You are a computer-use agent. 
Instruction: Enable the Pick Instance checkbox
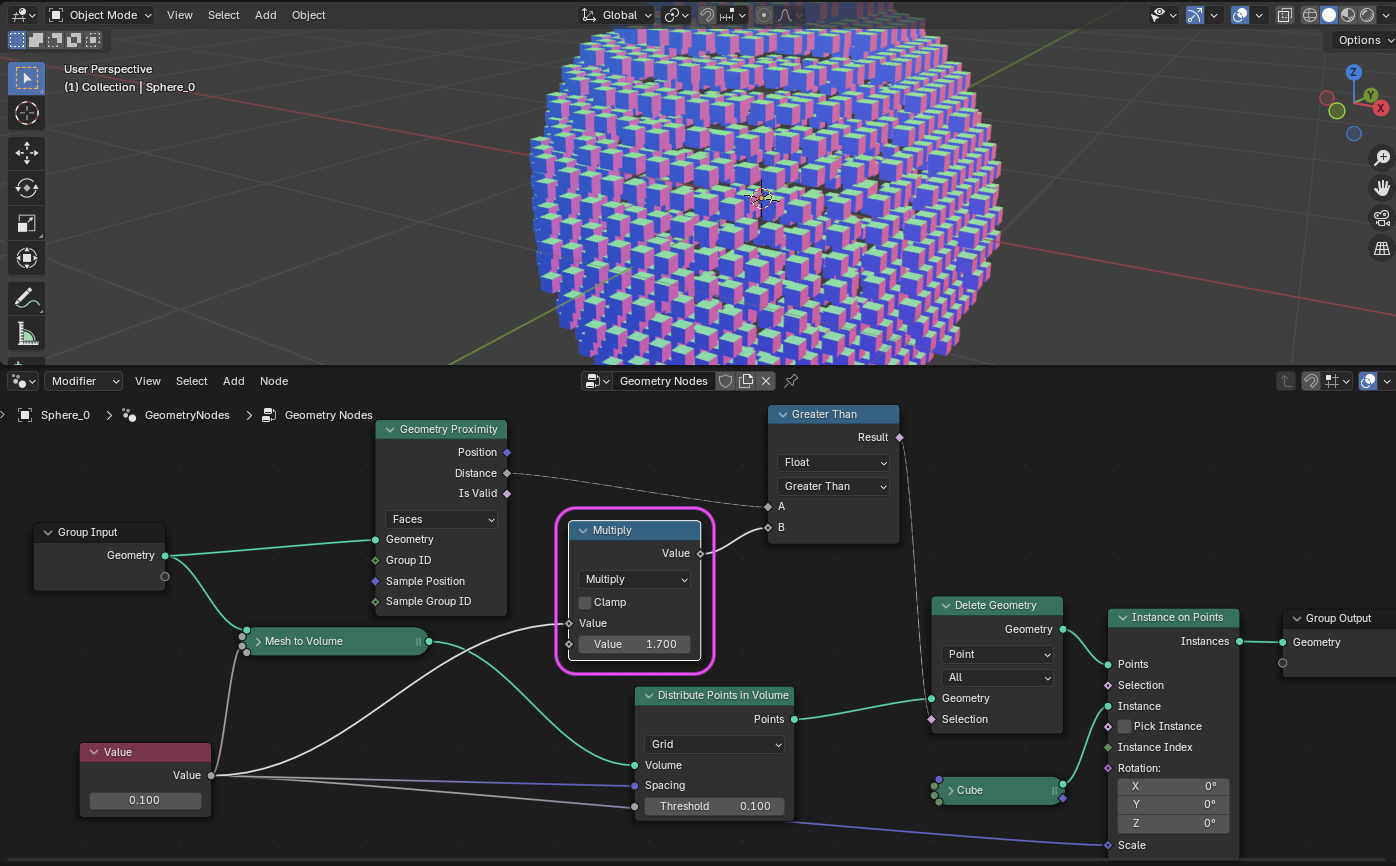tap(1124, 726)
